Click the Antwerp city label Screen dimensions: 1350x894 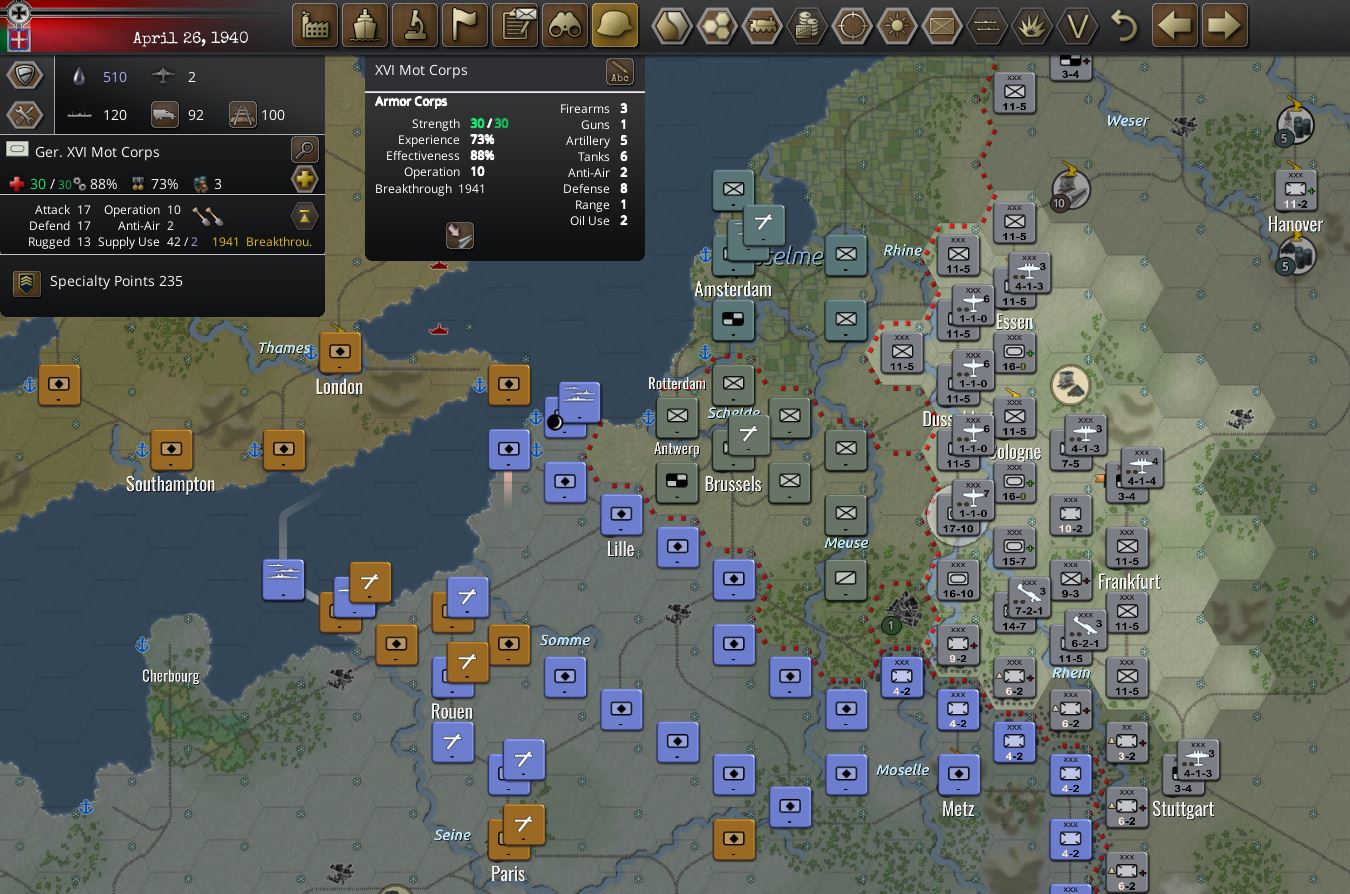[677, 449]
